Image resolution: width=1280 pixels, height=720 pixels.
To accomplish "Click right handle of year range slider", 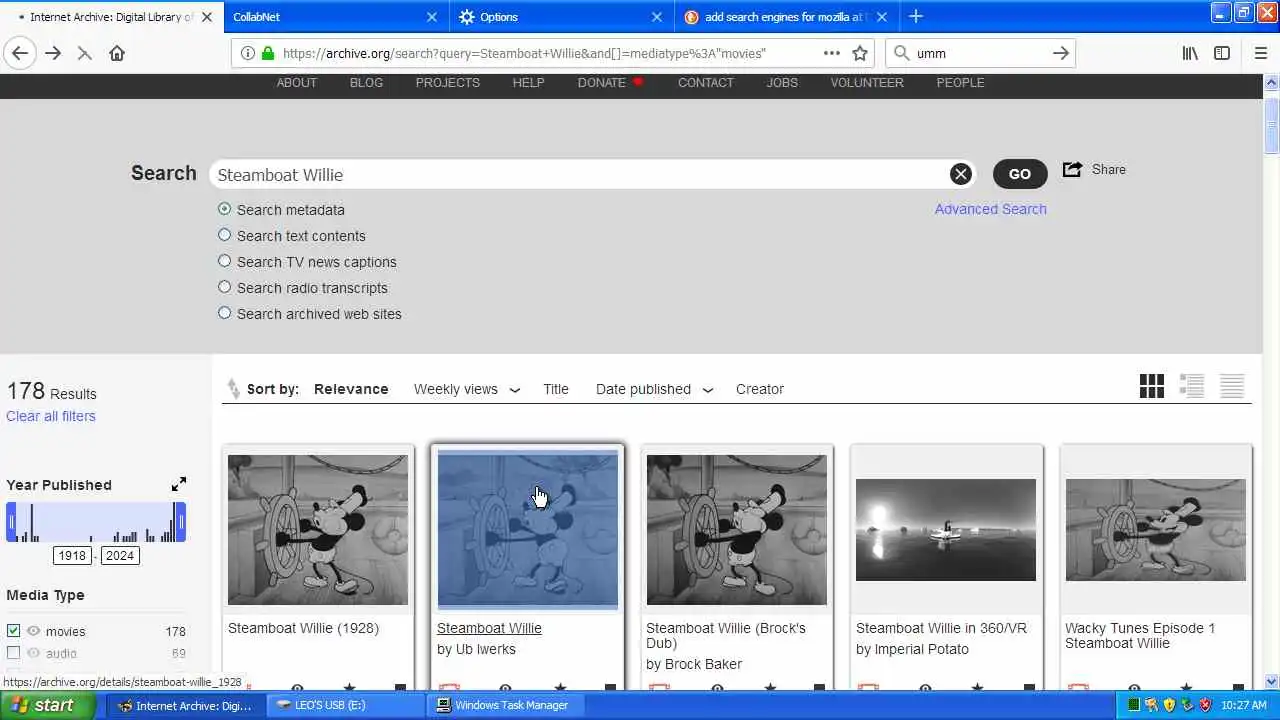I will (181, 522).
